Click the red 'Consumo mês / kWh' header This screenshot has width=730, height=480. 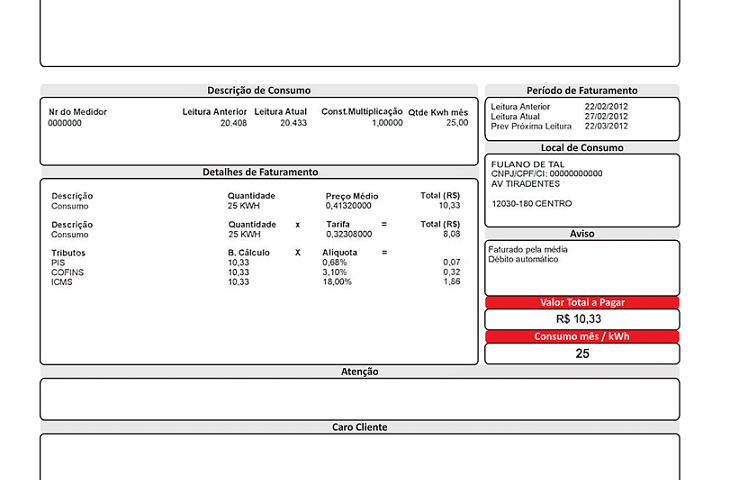[582, 337]
